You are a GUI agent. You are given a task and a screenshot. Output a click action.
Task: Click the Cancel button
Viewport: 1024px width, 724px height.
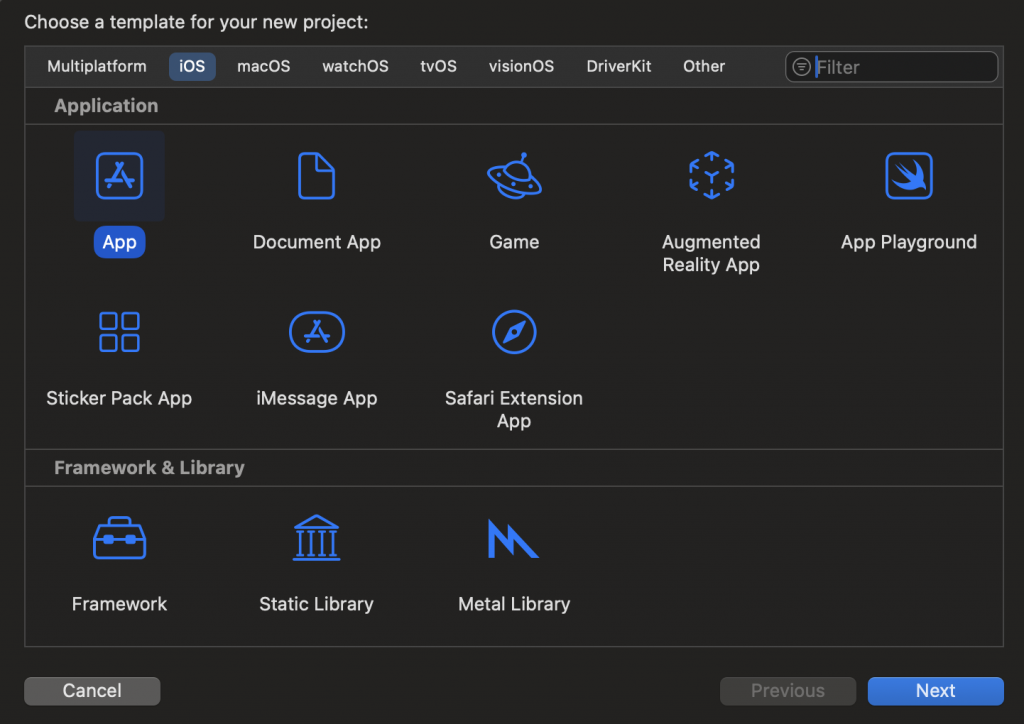point(92,691)
